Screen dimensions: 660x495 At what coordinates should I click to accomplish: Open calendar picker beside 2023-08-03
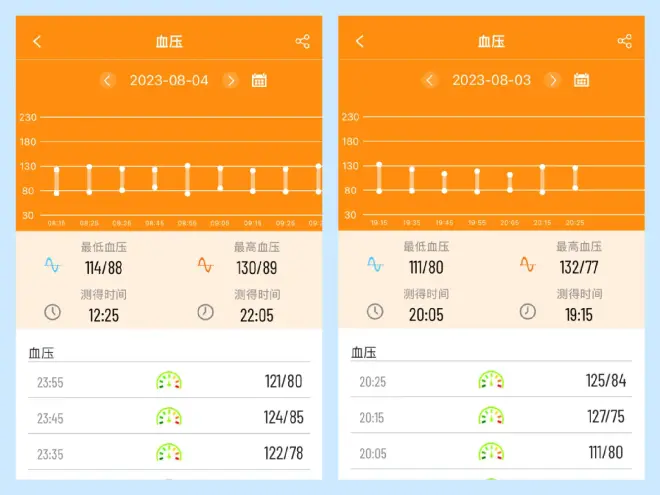pyautogui.click(x=581, y=80)
